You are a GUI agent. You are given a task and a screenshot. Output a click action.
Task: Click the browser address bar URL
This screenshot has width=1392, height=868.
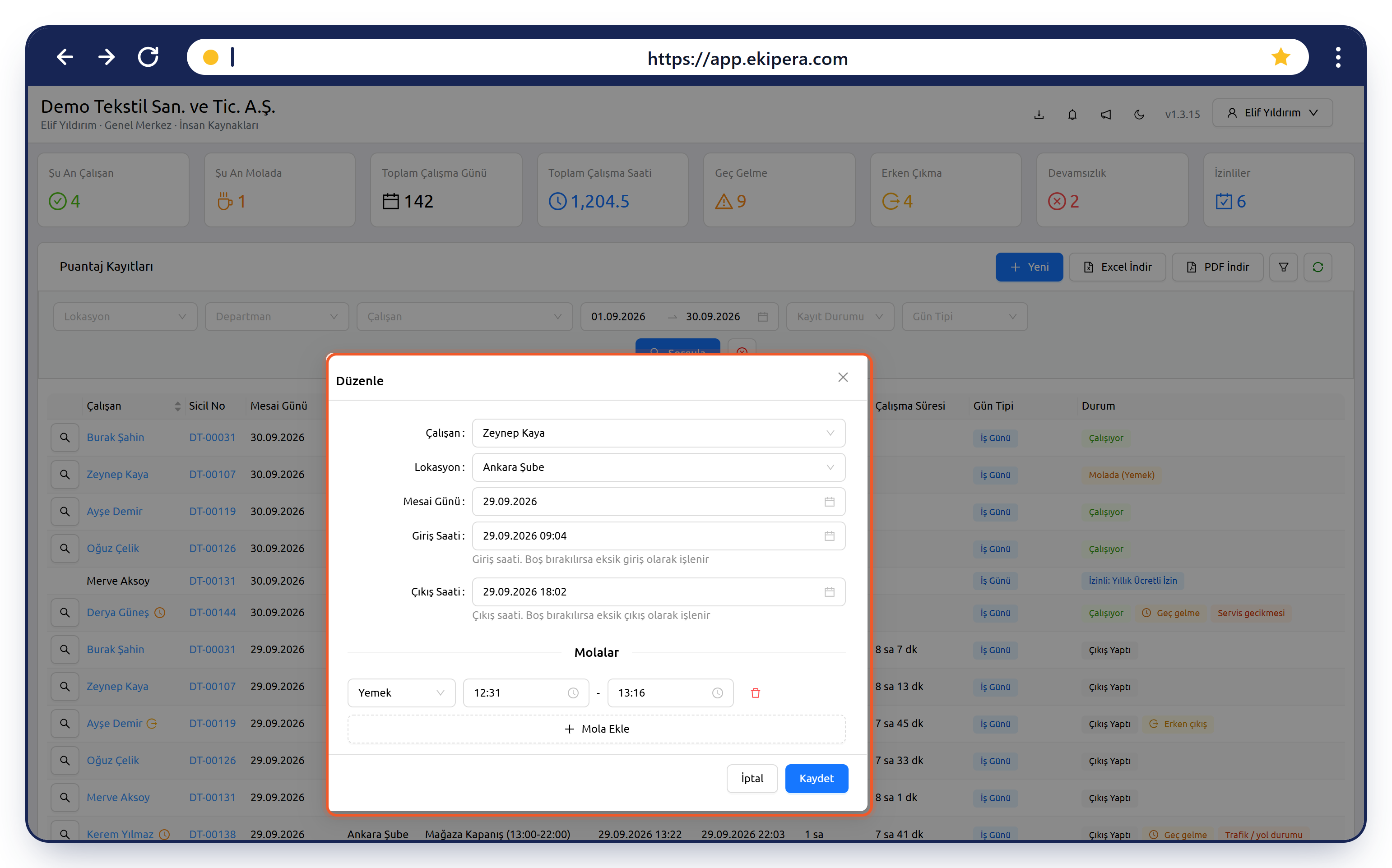tap(747, 58)
